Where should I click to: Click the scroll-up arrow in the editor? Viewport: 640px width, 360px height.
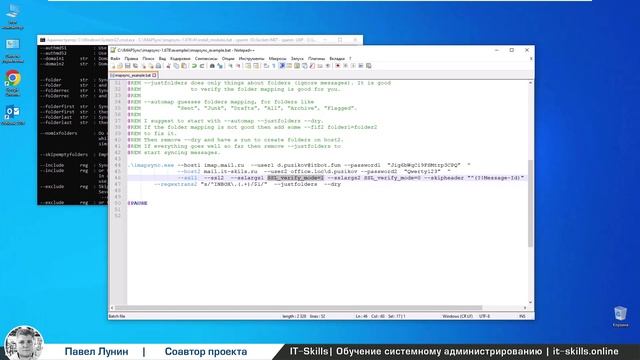point(530,83)
